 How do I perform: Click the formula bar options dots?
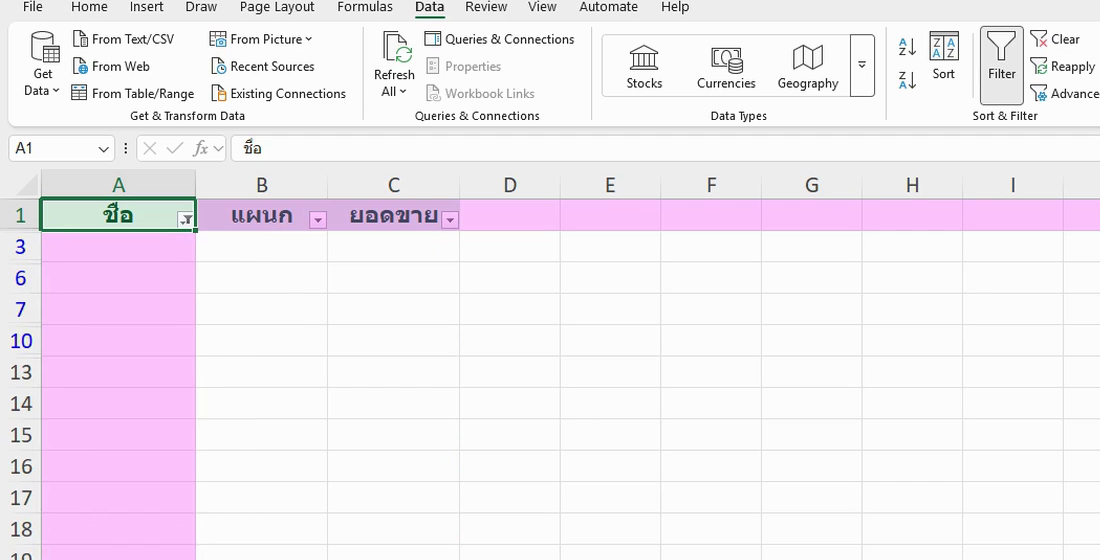point(126,148)
